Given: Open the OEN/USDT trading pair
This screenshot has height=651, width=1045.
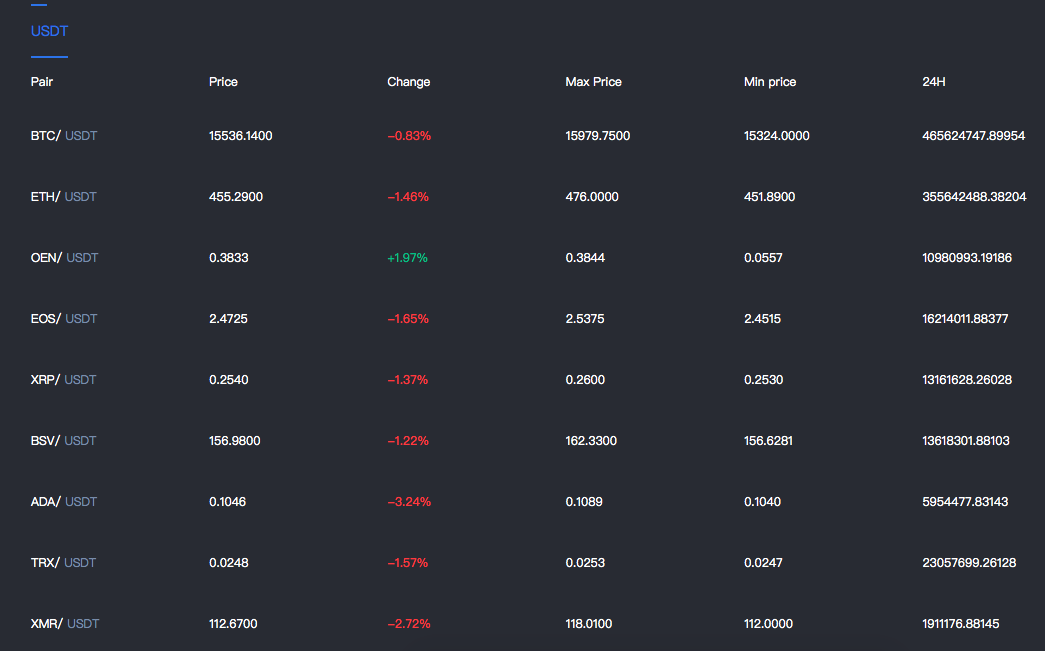Looking at the screenshot, I should click(65, 258).
